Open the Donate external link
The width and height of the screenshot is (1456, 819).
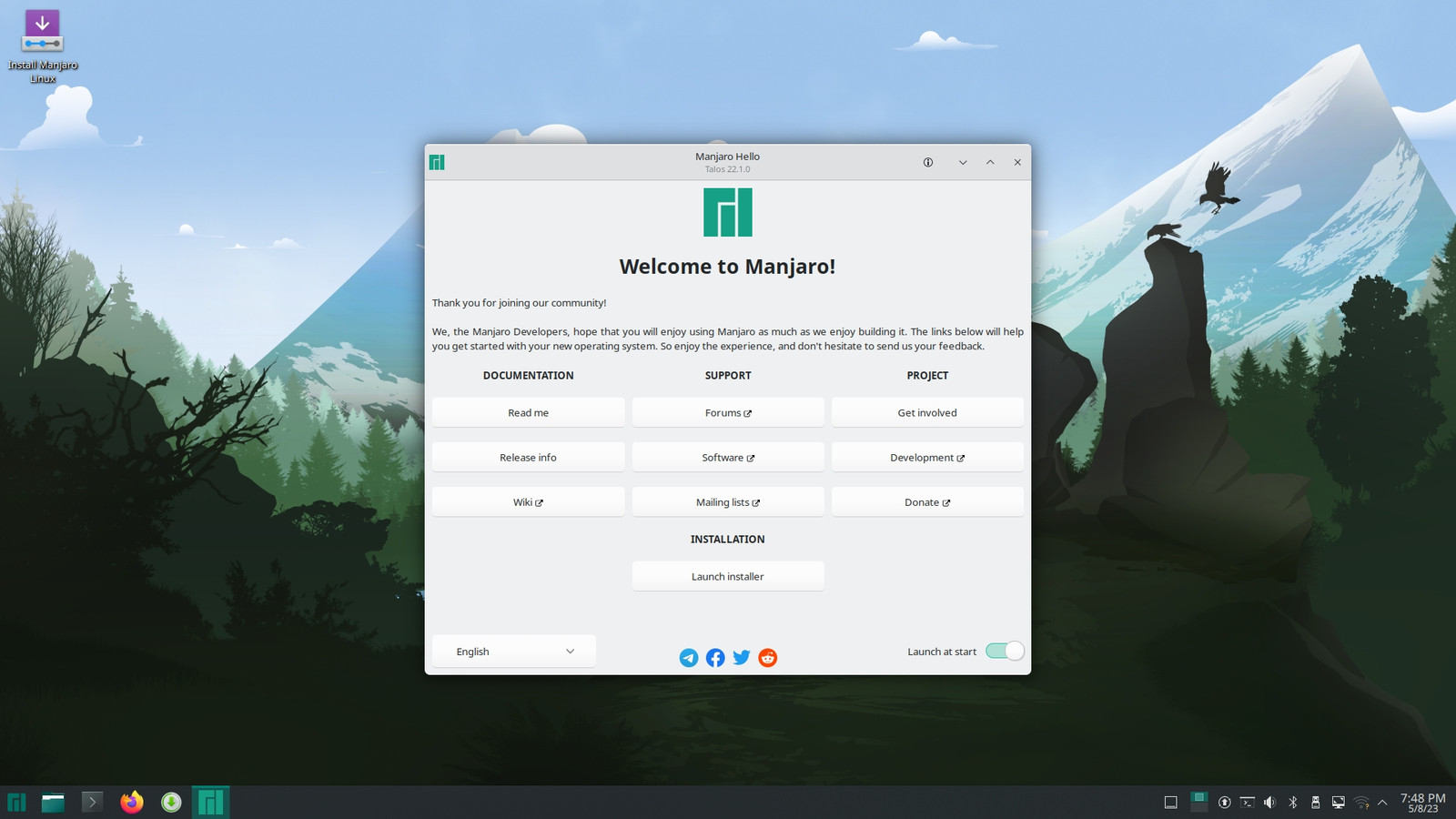(927, 502)
